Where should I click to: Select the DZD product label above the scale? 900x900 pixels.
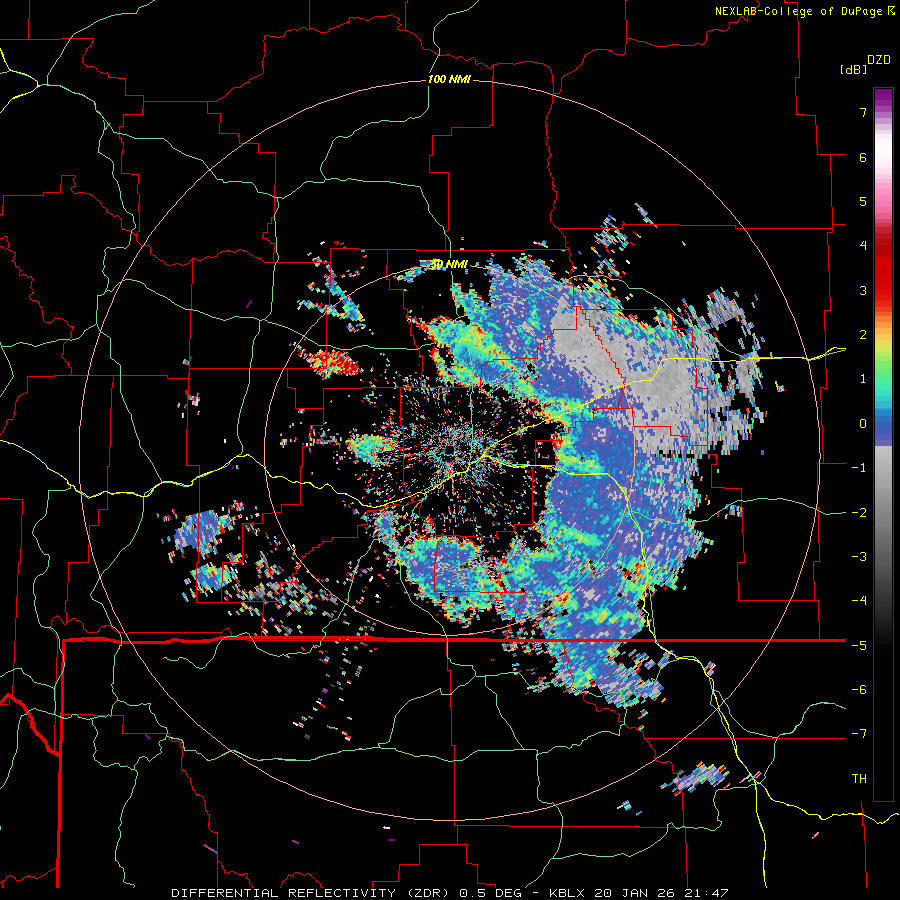click(879, 60)
